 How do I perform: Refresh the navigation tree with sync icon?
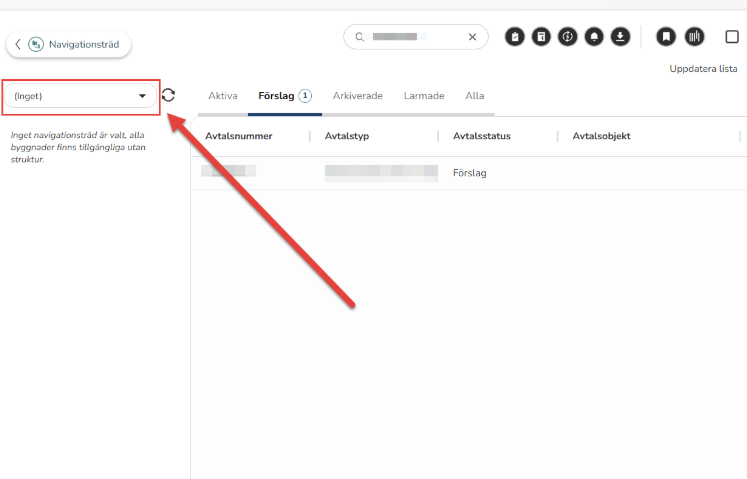[168, 95]
